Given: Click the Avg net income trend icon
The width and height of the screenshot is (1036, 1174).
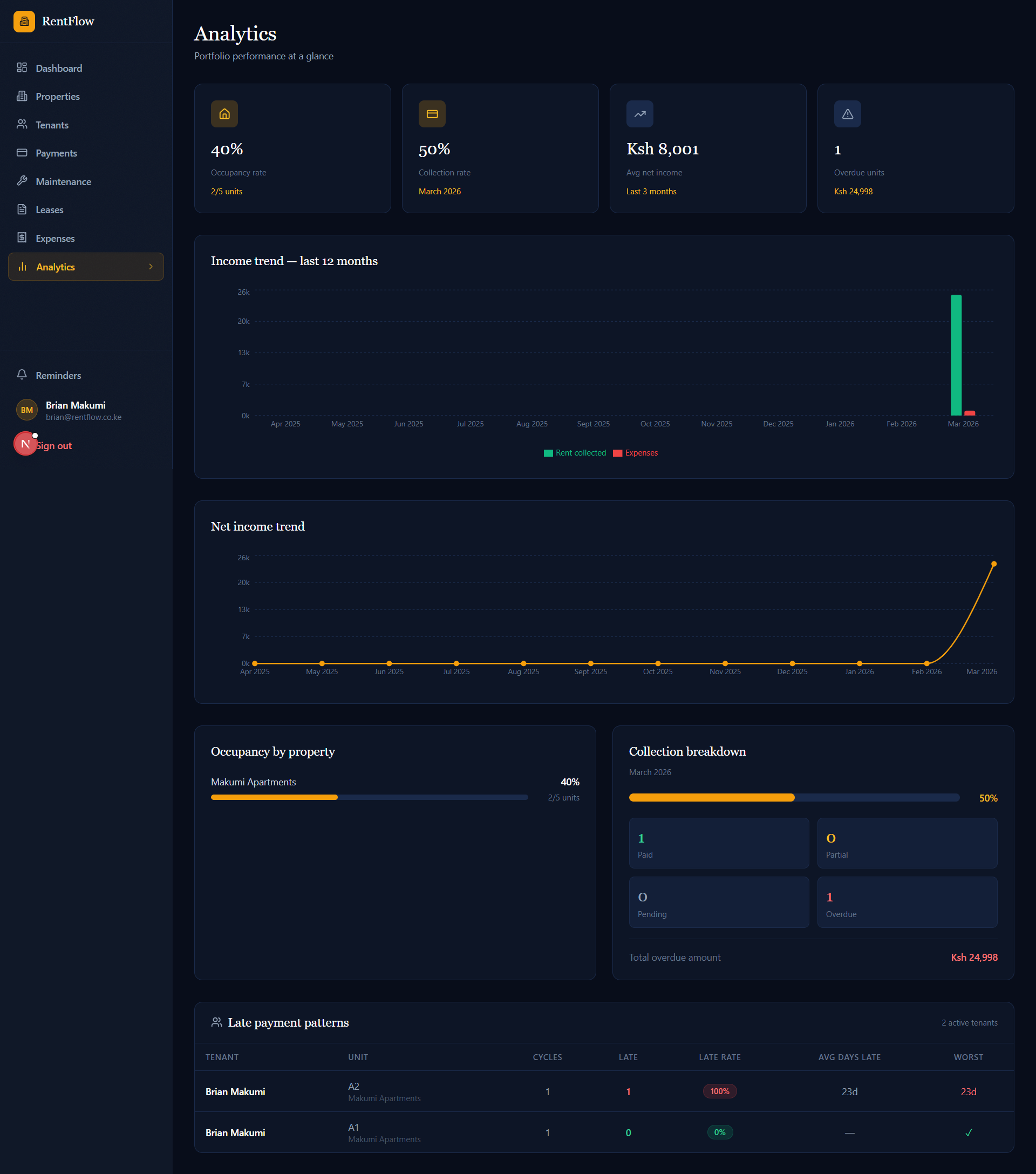Looking at the screenshot, I should (640, 114).
